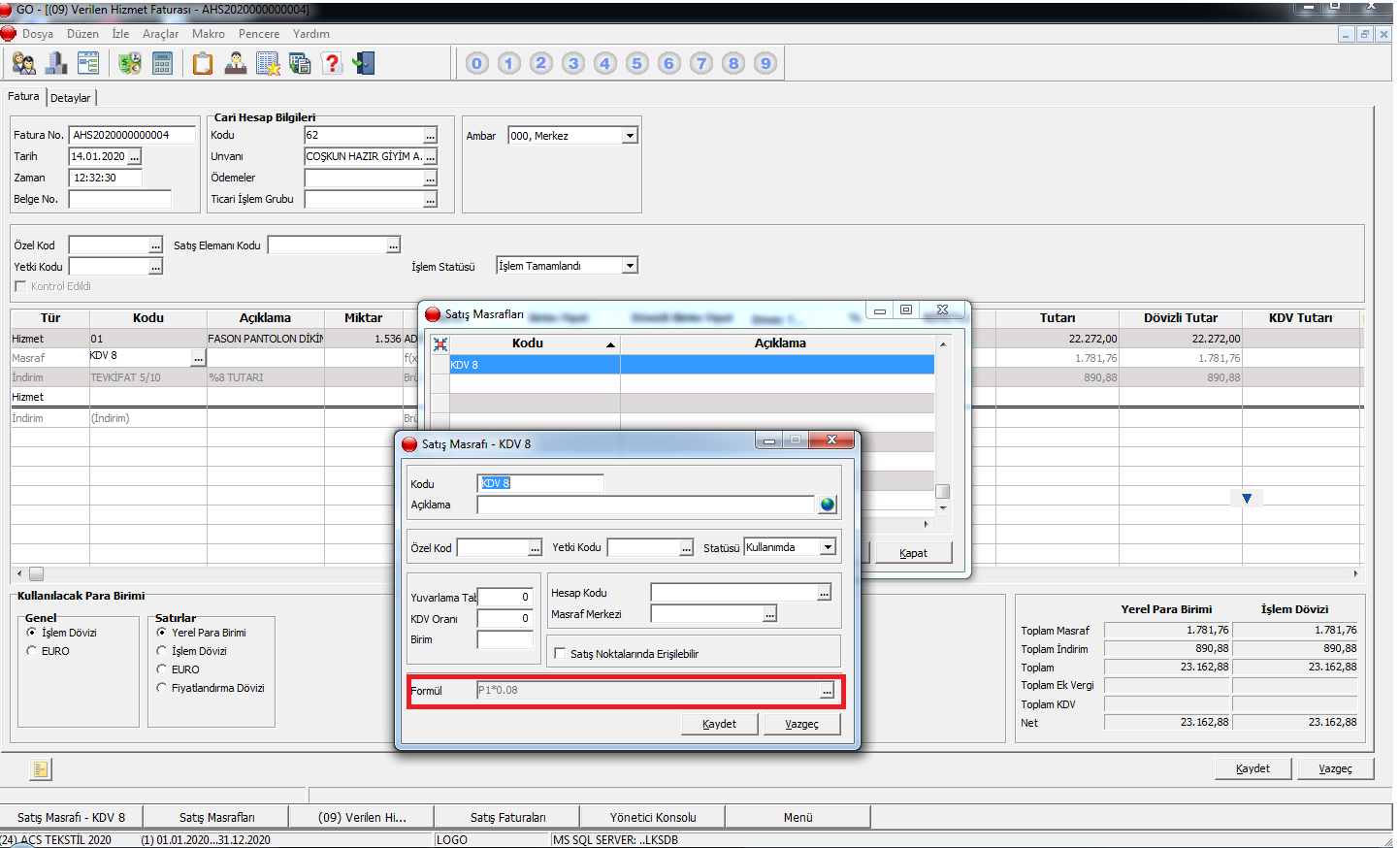Select EURO radio button under Genel
Screen dimensions: 1400x848
coord(32,651)
